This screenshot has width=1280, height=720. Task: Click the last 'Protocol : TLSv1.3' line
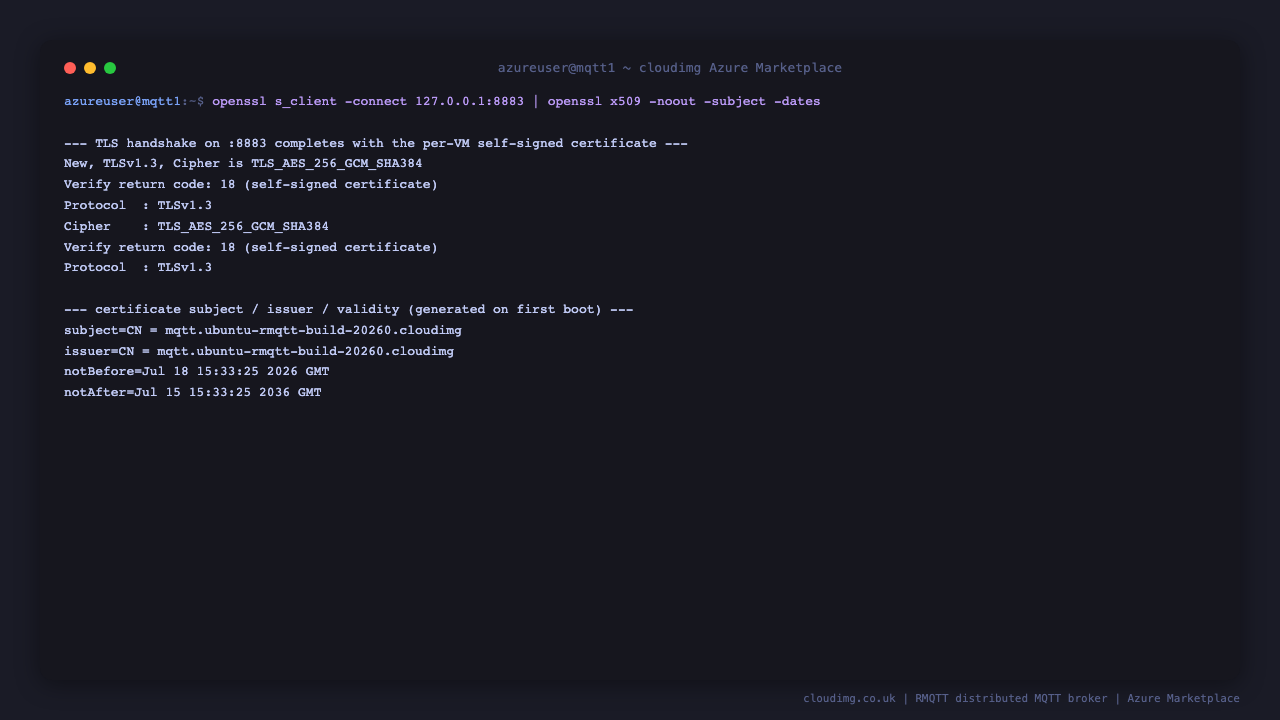pos(138,268)
